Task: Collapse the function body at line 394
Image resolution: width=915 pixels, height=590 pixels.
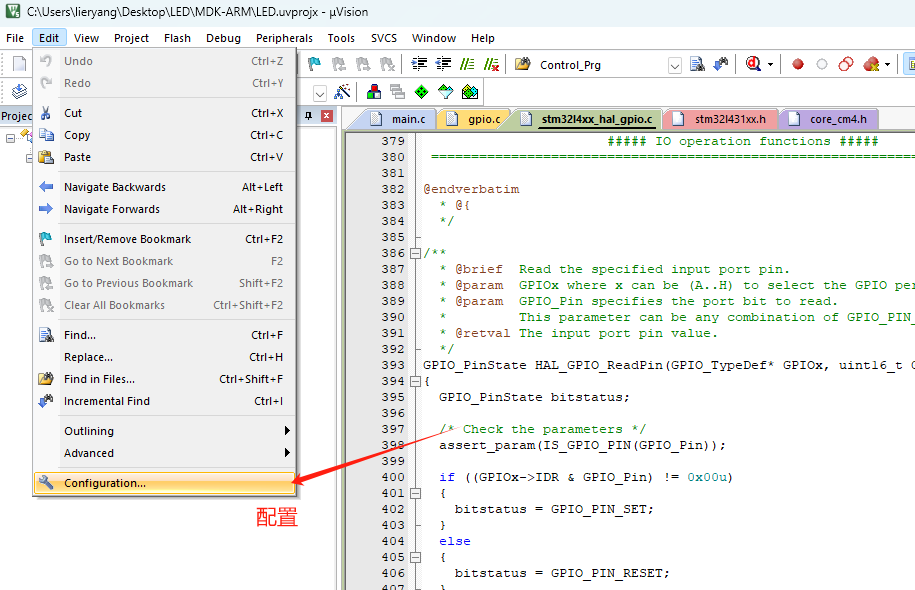Action: coord(415,381)
